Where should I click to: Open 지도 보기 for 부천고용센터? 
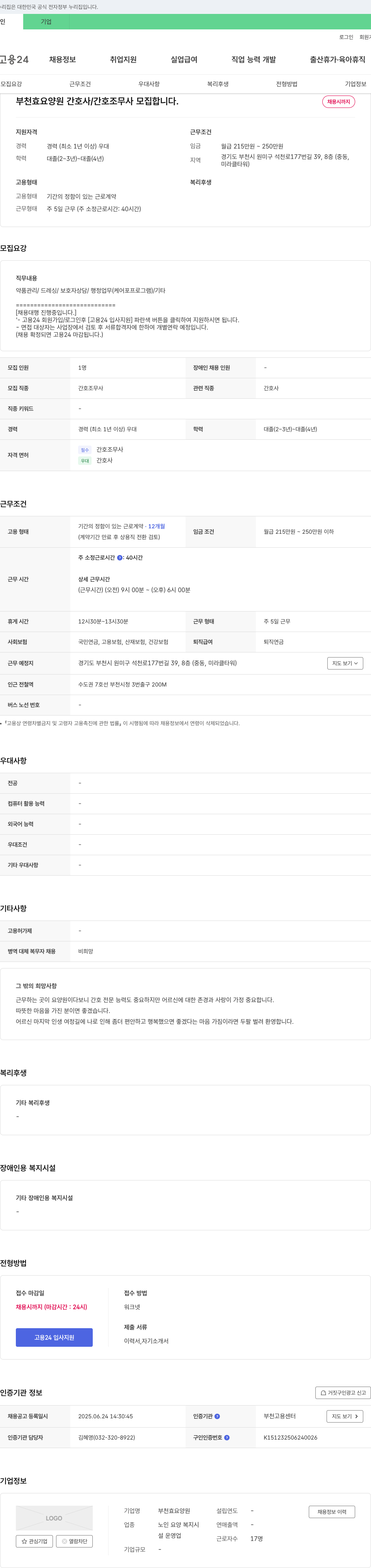345,1416
